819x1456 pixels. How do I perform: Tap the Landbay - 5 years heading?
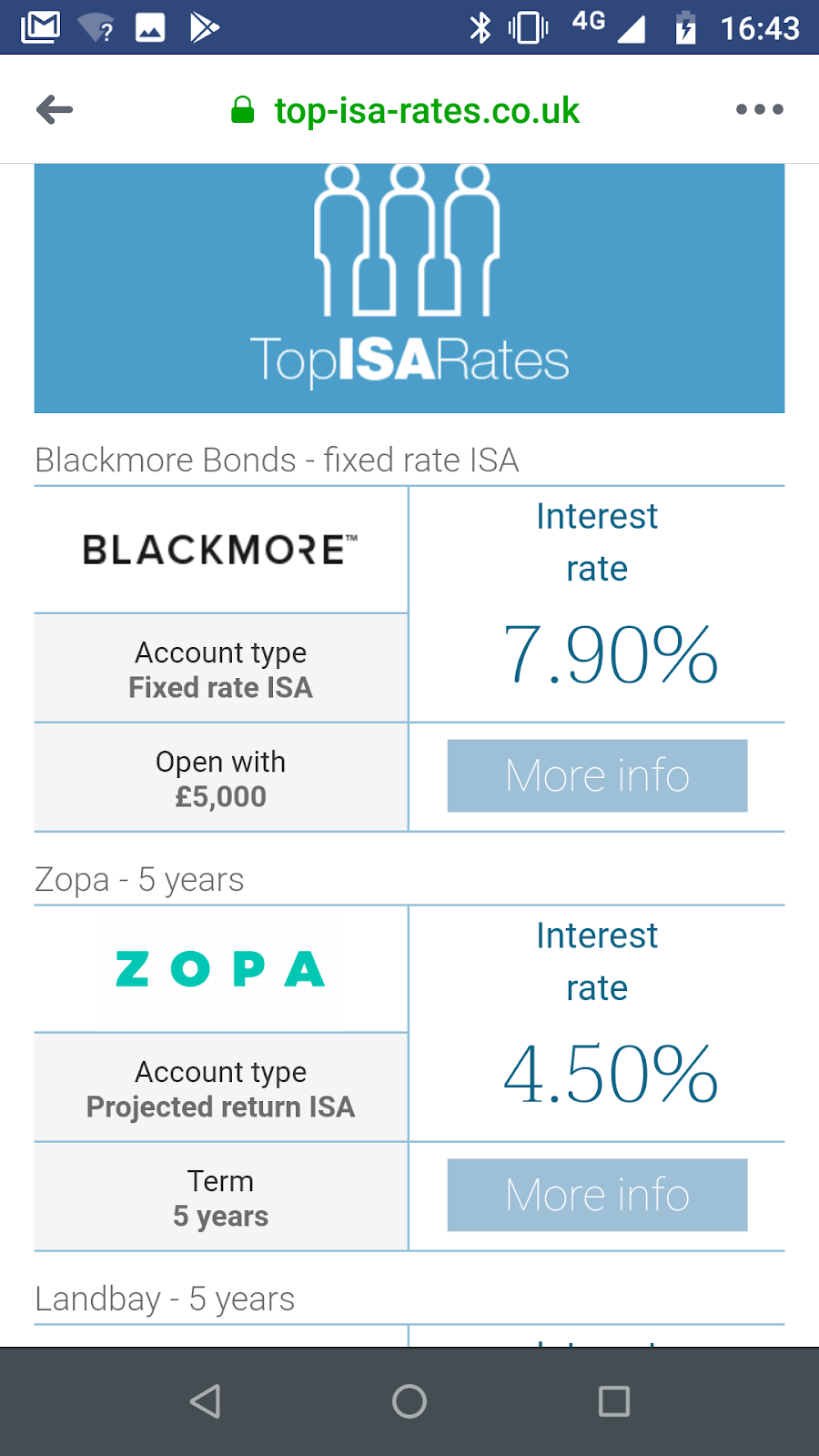[x=165, y=1299]
